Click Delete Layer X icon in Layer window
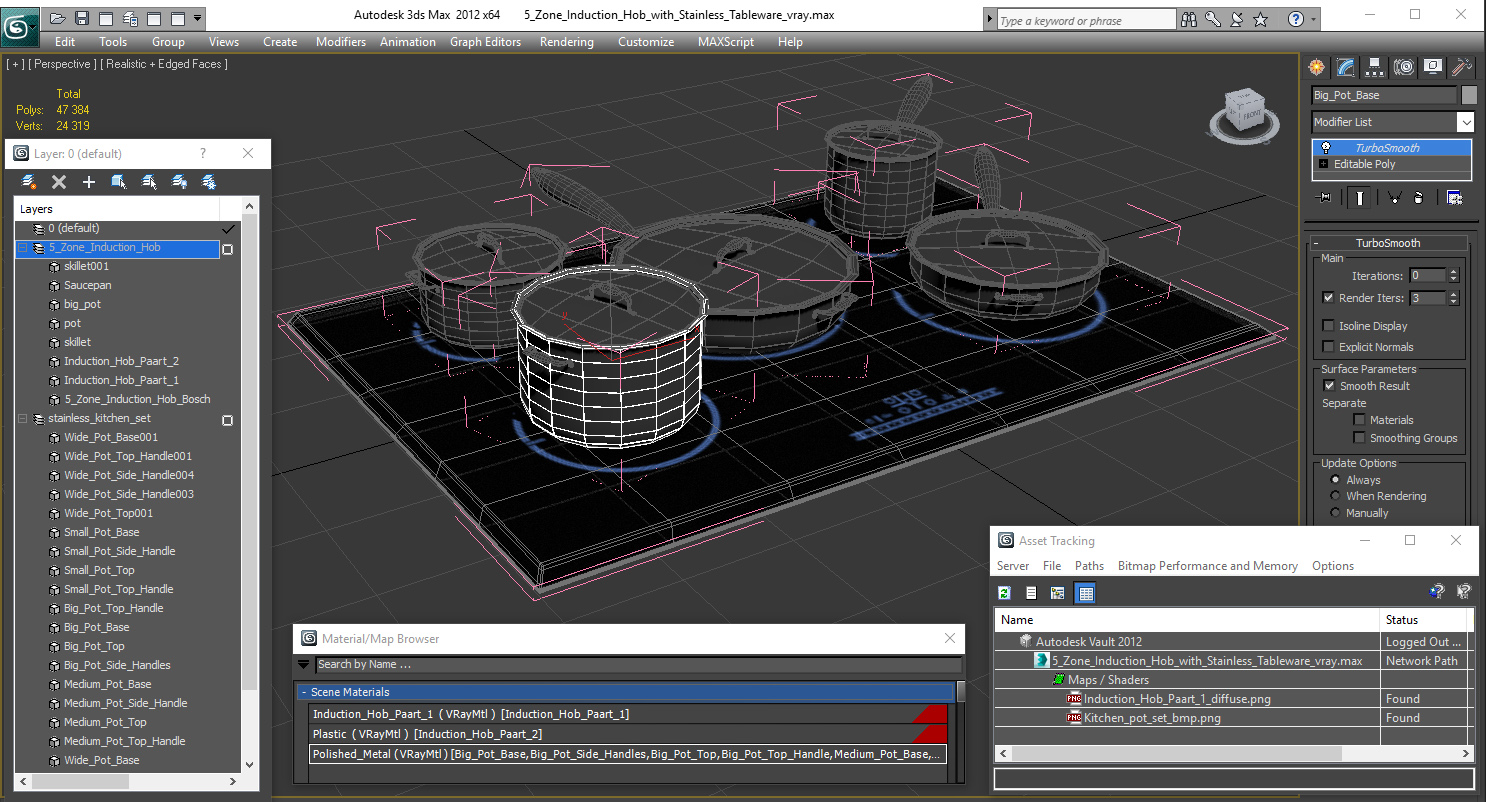1486x802 pixels. 59,181
